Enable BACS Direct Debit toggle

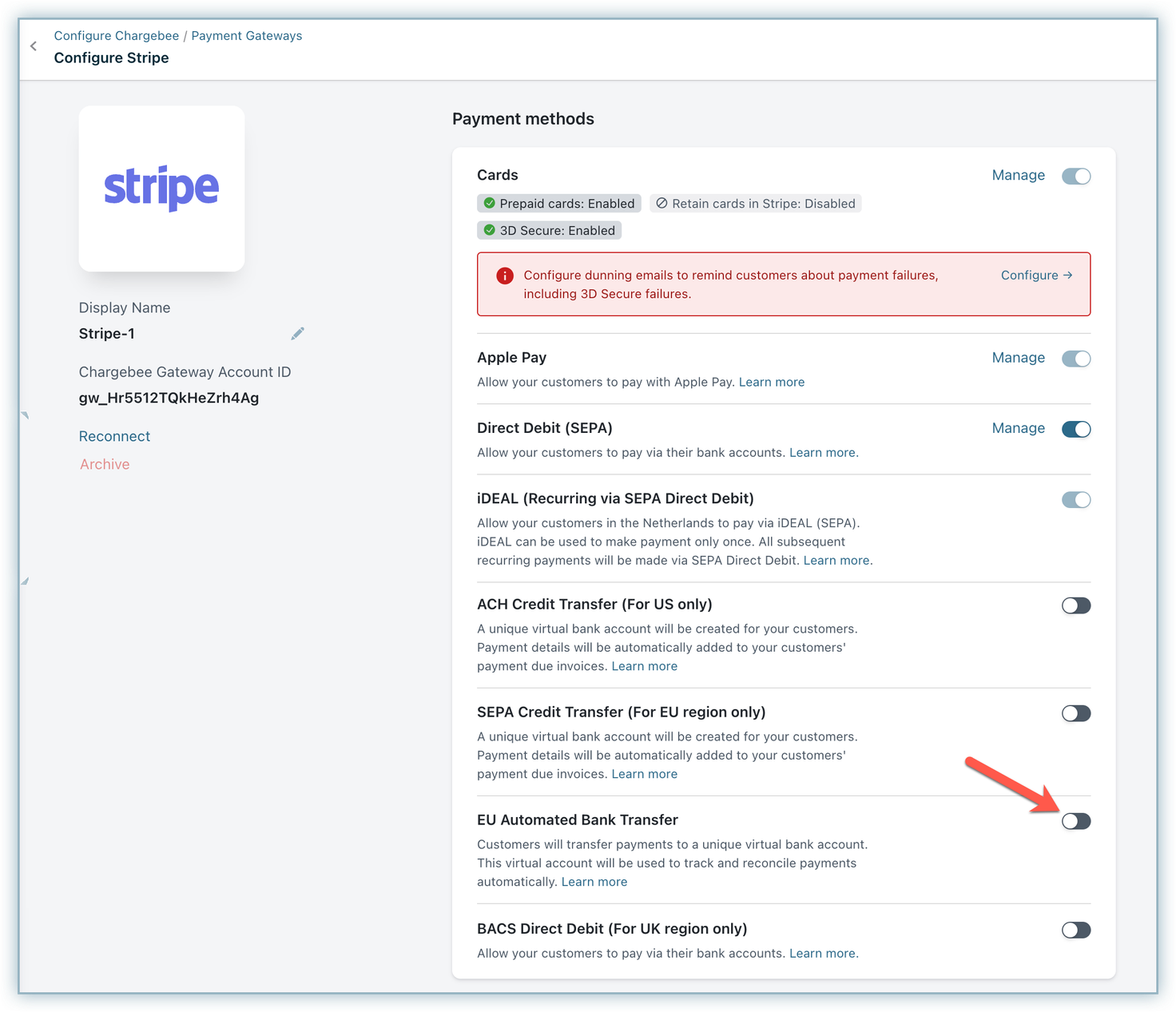[x=1075, y=930]
